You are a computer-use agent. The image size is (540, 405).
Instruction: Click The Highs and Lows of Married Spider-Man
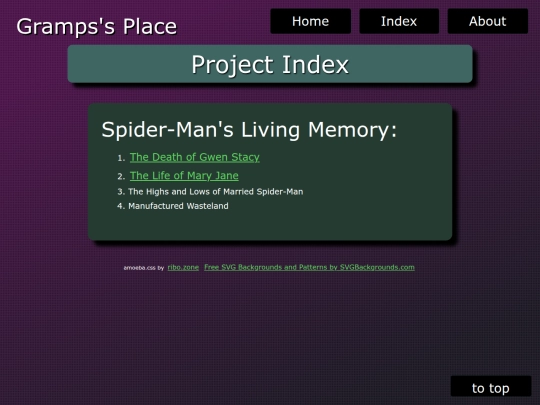216,192
